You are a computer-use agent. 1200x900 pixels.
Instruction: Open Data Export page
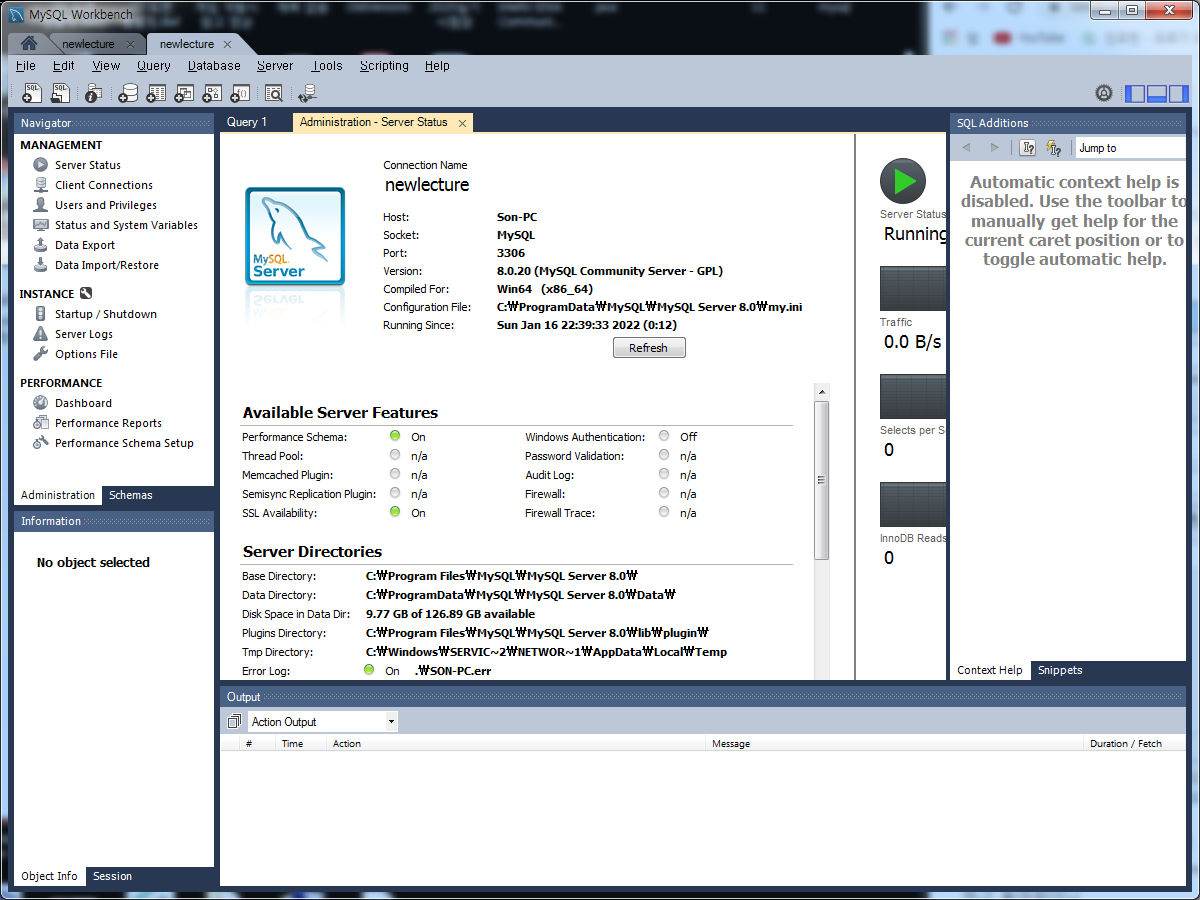[85, 245]
